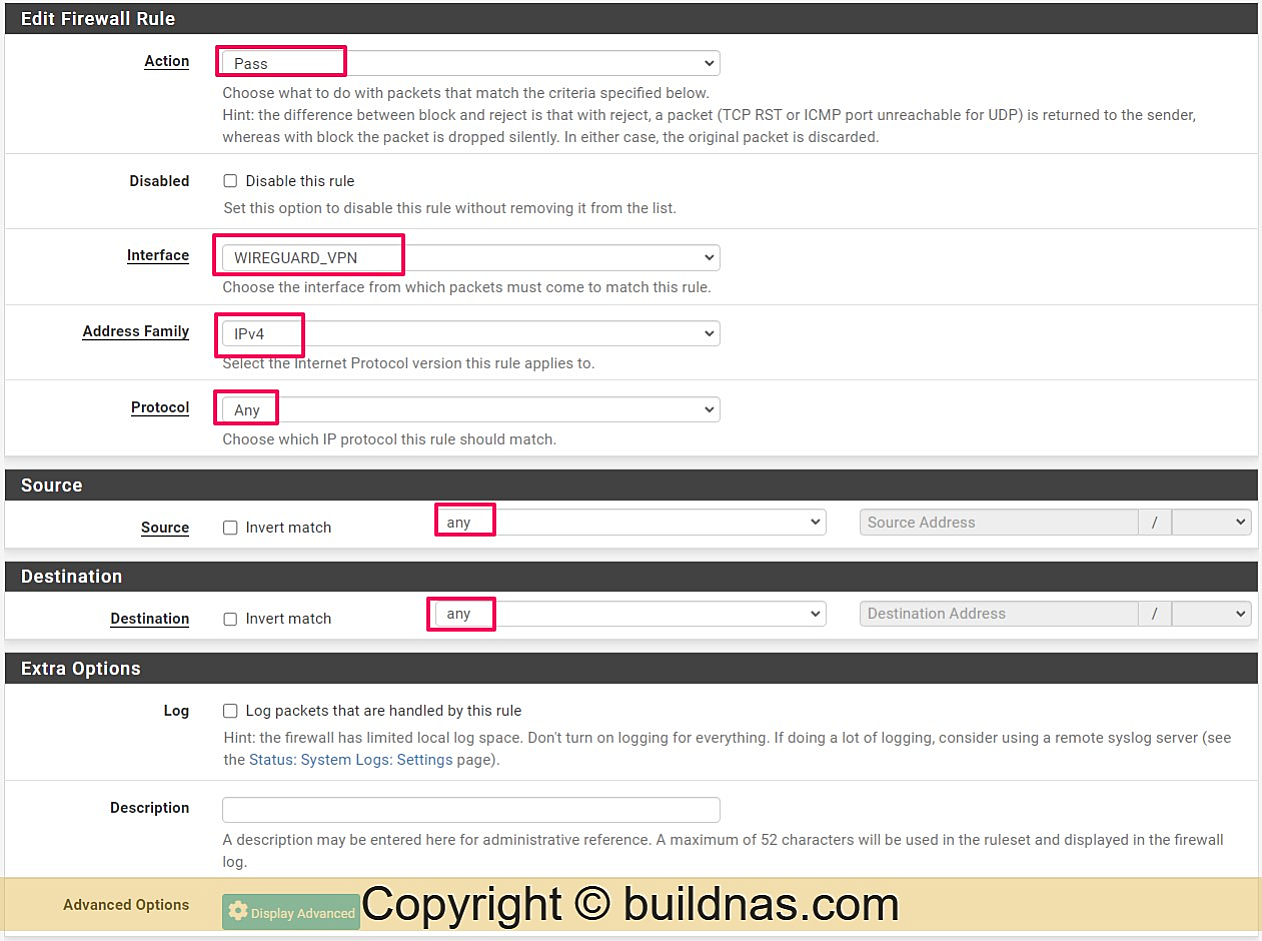Viewport: 1262px width, 941px height.
Task: Click the Edit Firewall Rule panel heading
Action: coord(98,18)
